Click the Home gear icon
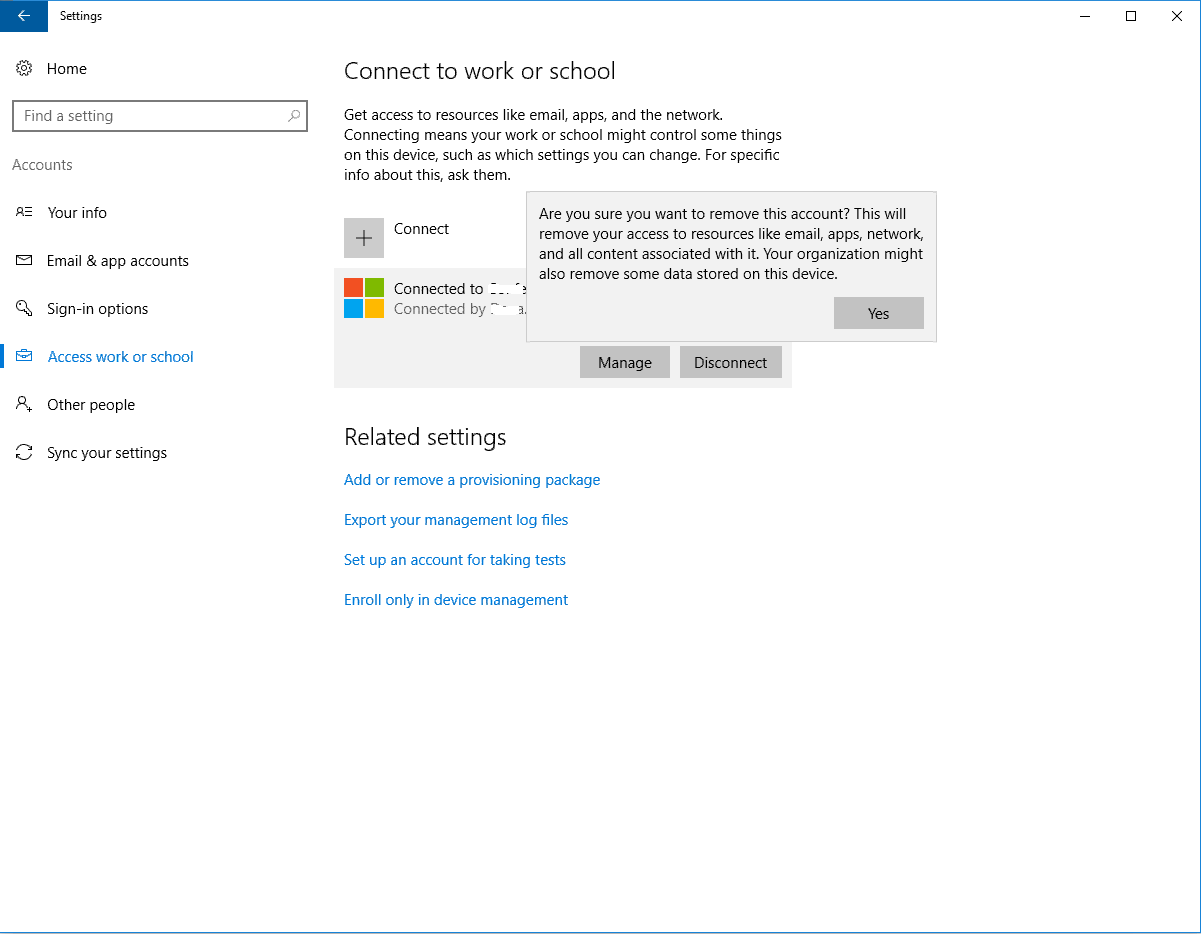Image resolution: width=1201 pixels, height=934 pixels. pos(24,69)
